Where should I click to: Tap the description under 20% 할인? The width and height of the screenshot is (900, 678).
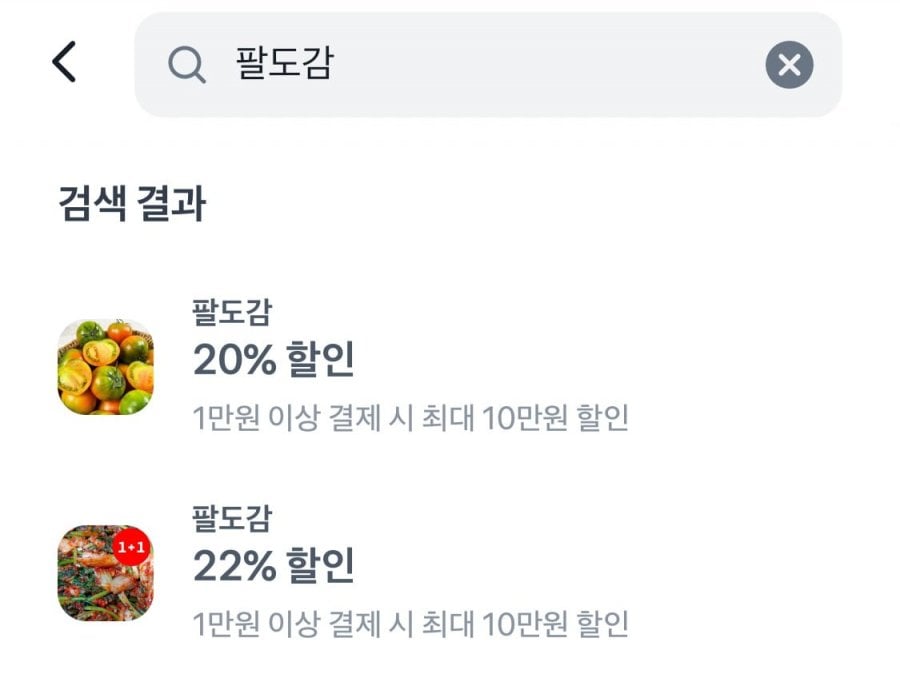pos(410,418)
